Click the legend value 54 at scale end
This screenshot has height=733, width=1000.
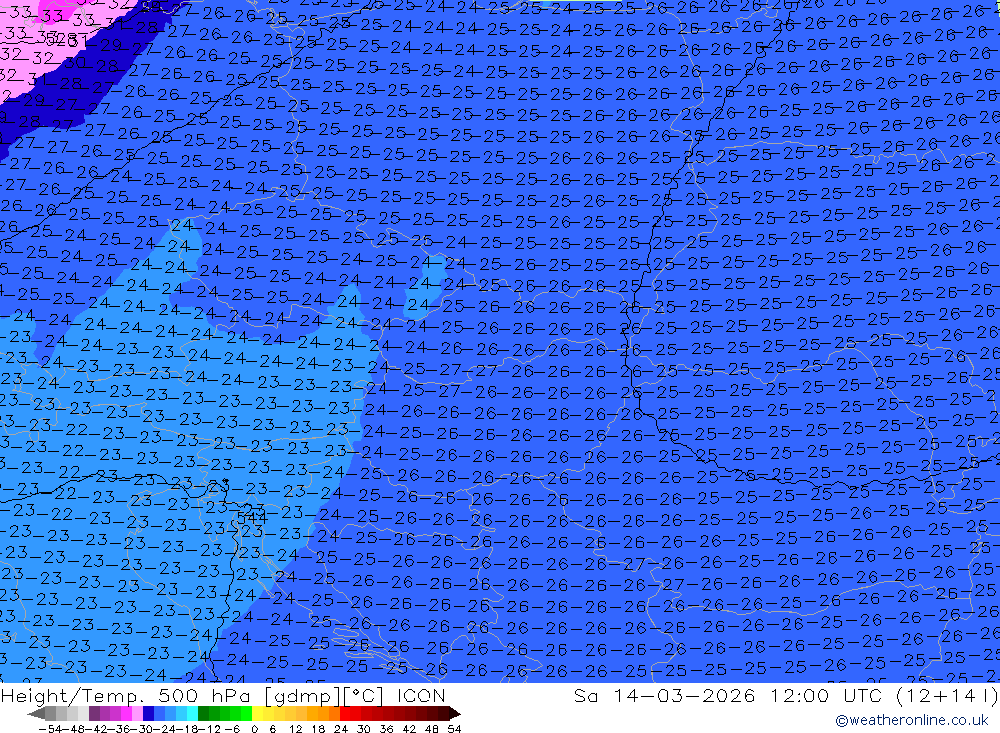(x=454, y=729)
